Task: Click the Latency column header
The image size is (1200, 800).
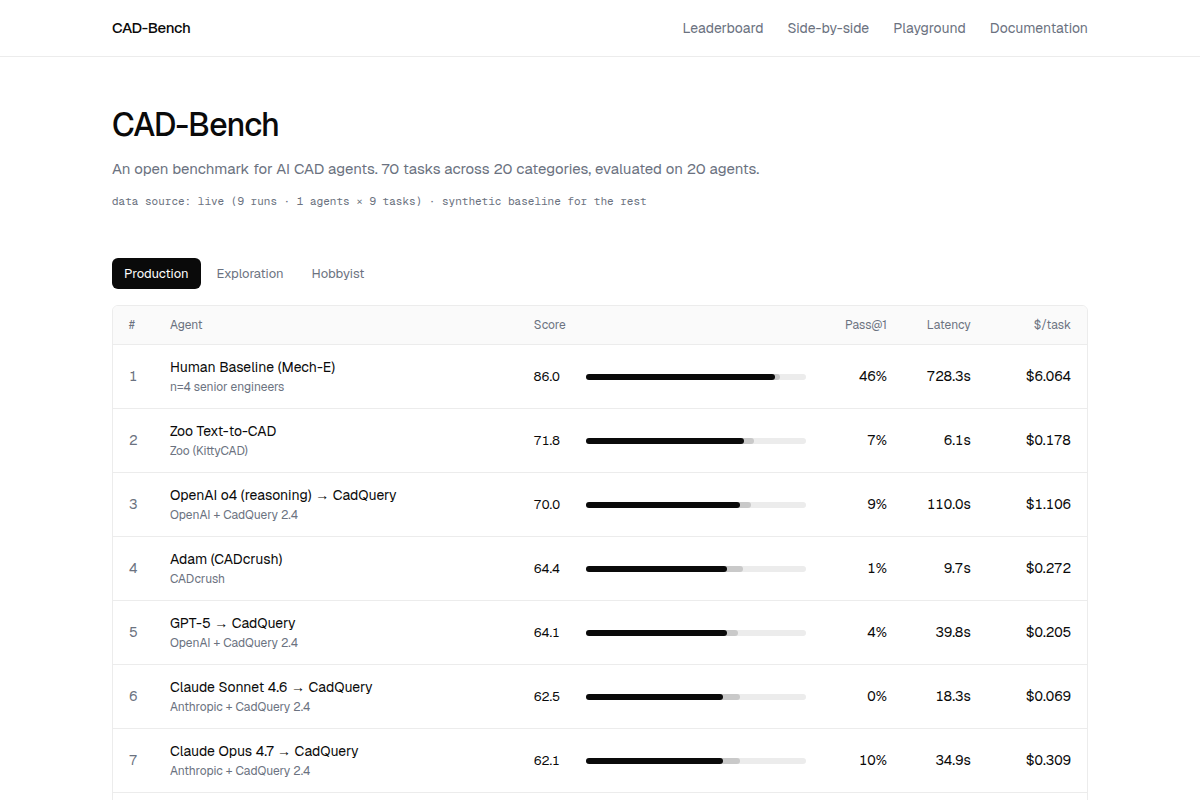Action: pyautogui.click(x=949, y=325)
